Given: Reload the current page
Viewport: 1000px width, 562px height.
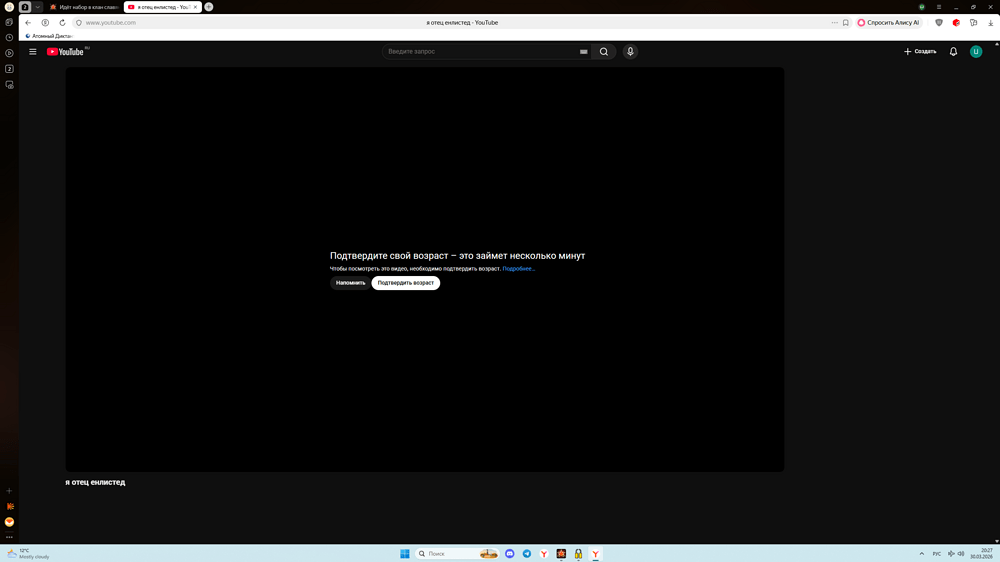Looking at the screenshot, I should click(x=62, y=22).
